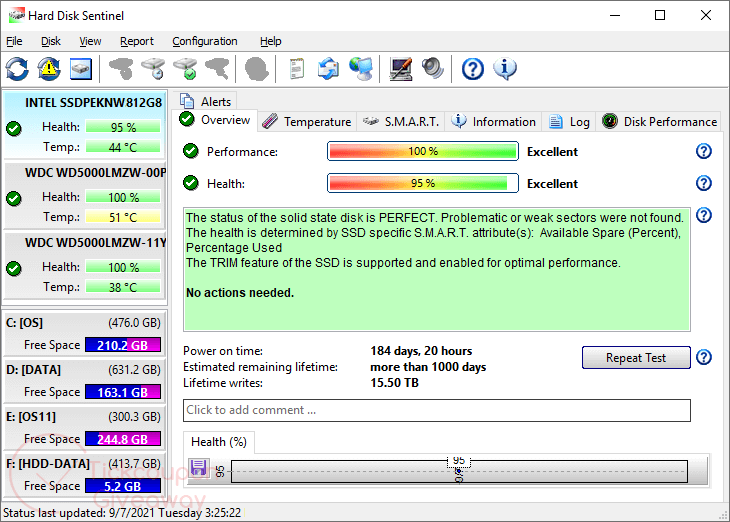Click the save floppy icon beside health graph
The height and width of the screenshot is (522, 730).
199,468
